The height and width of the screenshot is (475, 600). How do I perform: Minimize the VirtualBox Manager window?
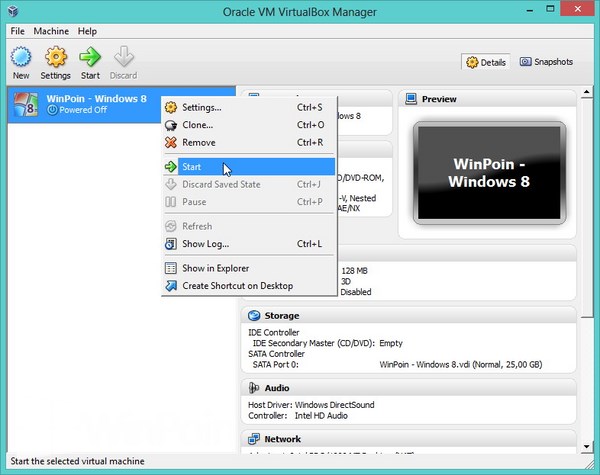(530, 11)
